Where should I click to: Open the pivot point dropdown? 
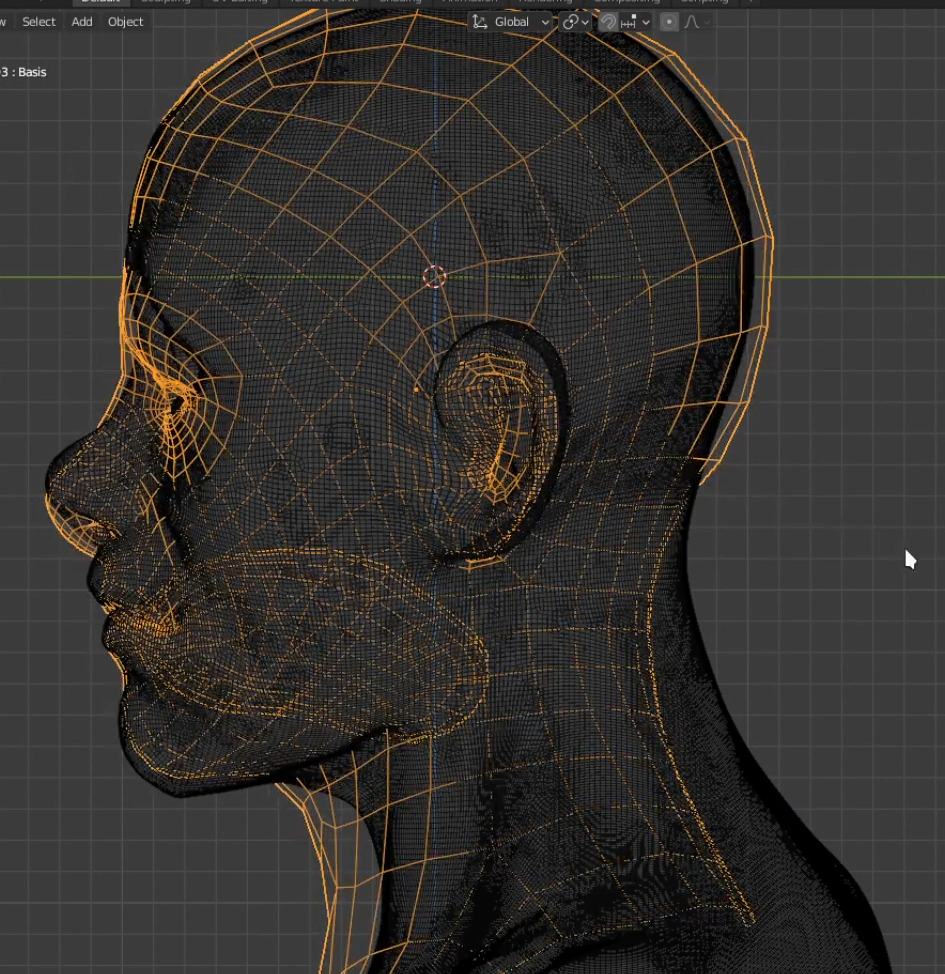click(x=575, y=22)
